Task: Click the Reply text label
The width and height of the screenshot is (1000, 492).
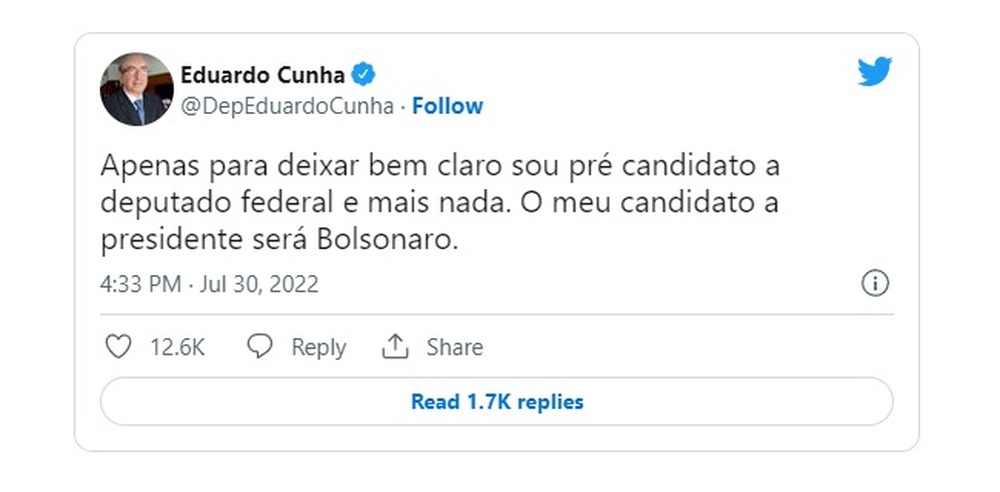Action: (x=318, y=347)
